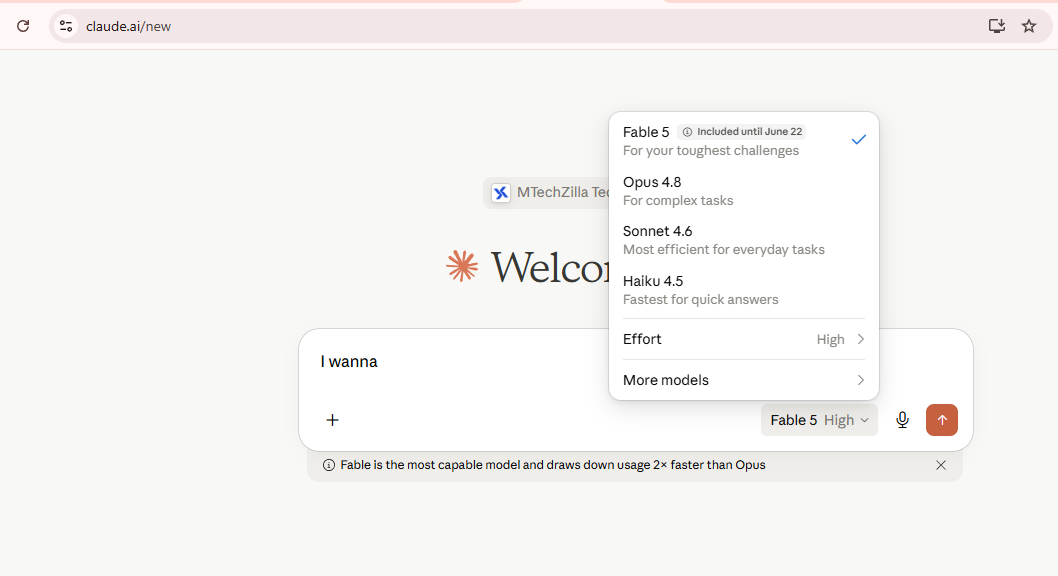Click the claude.ai/new address bar URL
Screen dimensions: 1058x576
[x=128, y=26]
